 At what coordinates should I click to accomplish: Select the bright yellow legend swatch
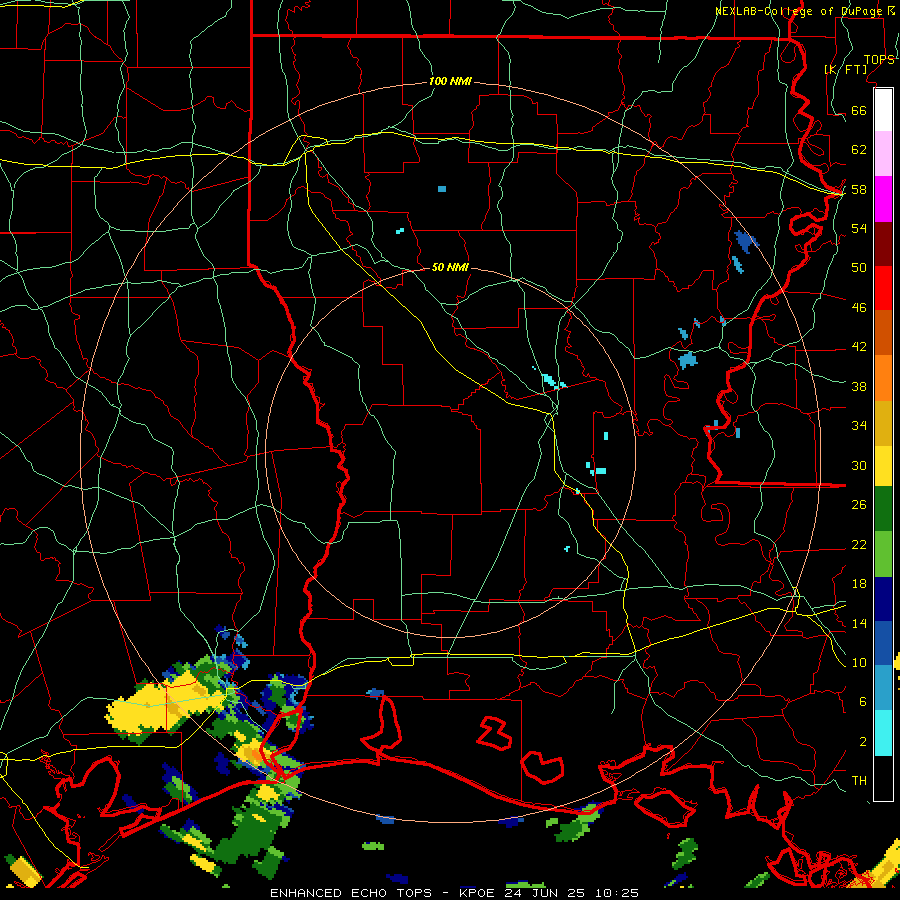883,466
